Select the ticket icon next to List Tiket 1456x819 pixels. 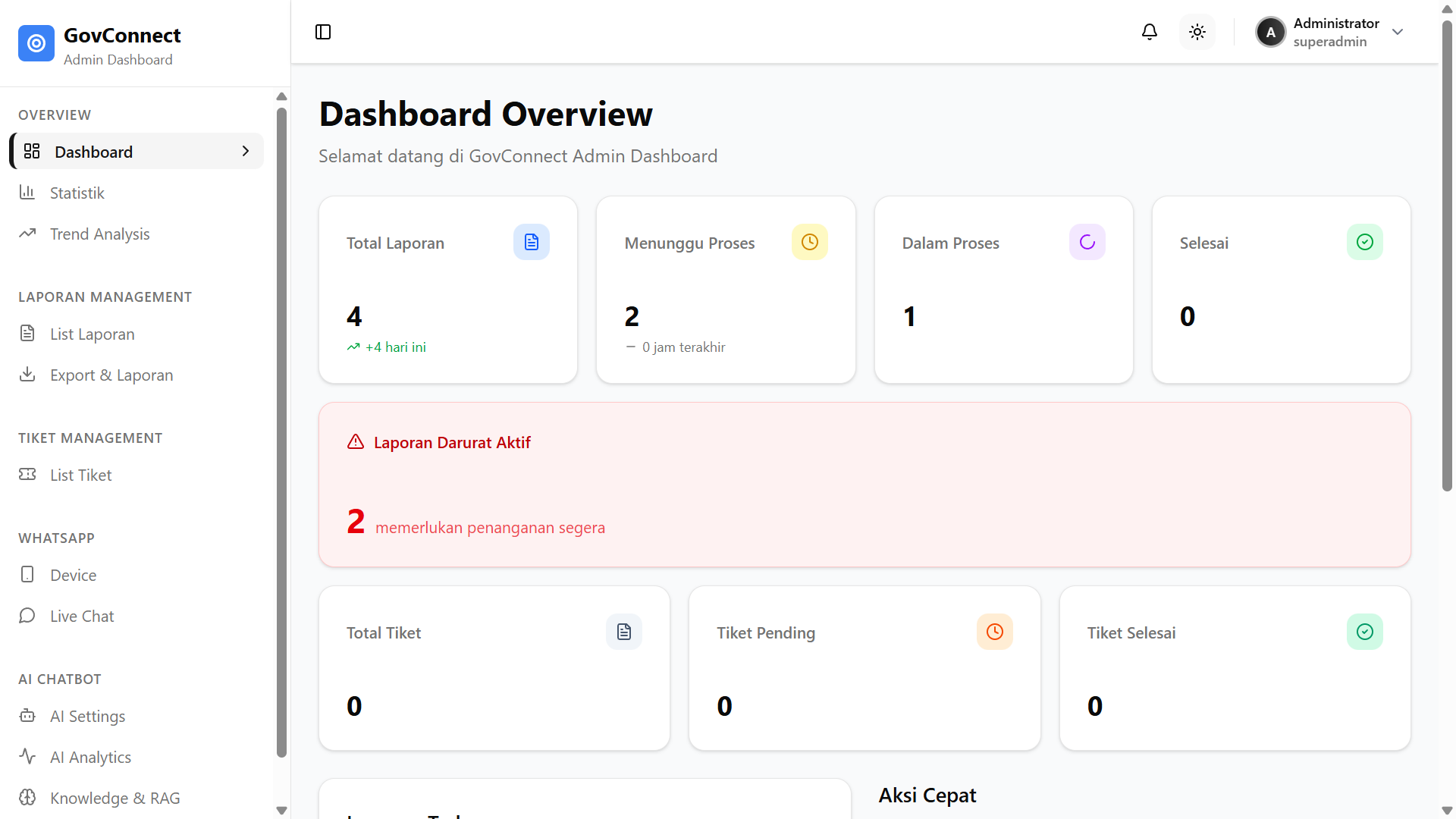[x=27, y=474]
